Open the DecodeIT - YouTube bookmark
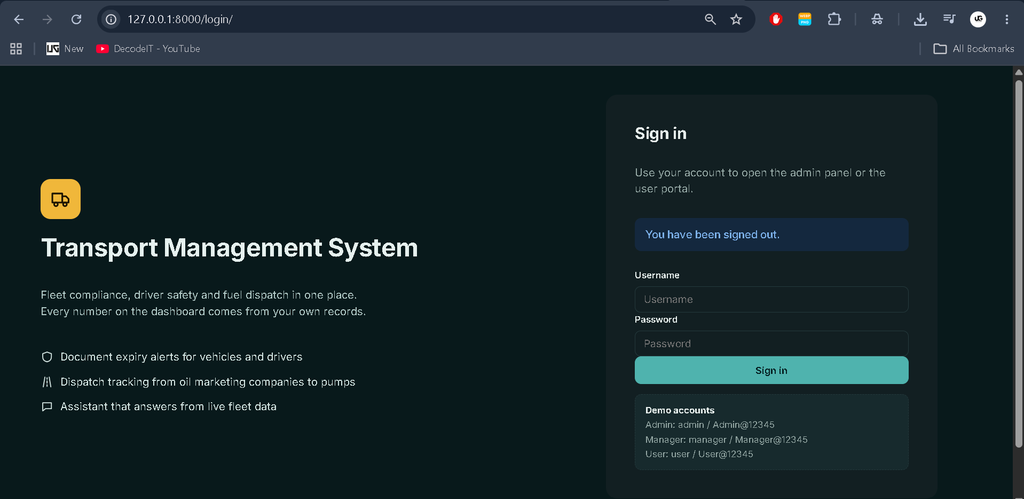 [148, 48]
